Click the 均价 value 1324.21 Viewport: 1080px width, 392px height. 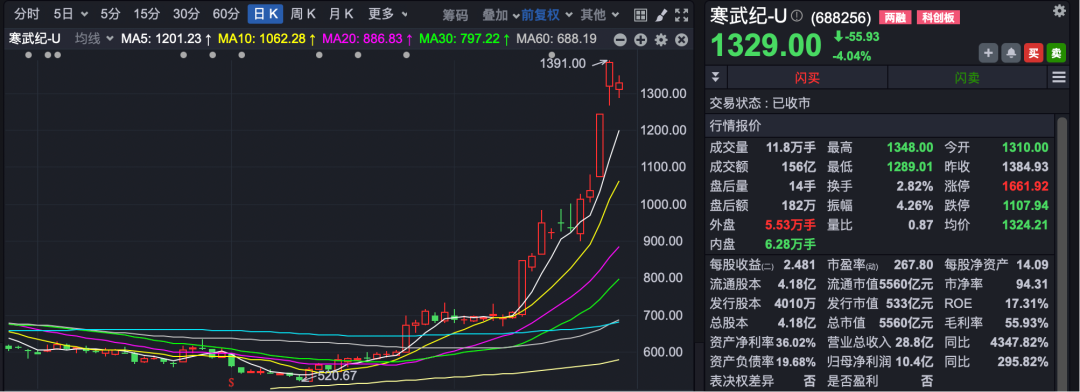[1026, 225]
